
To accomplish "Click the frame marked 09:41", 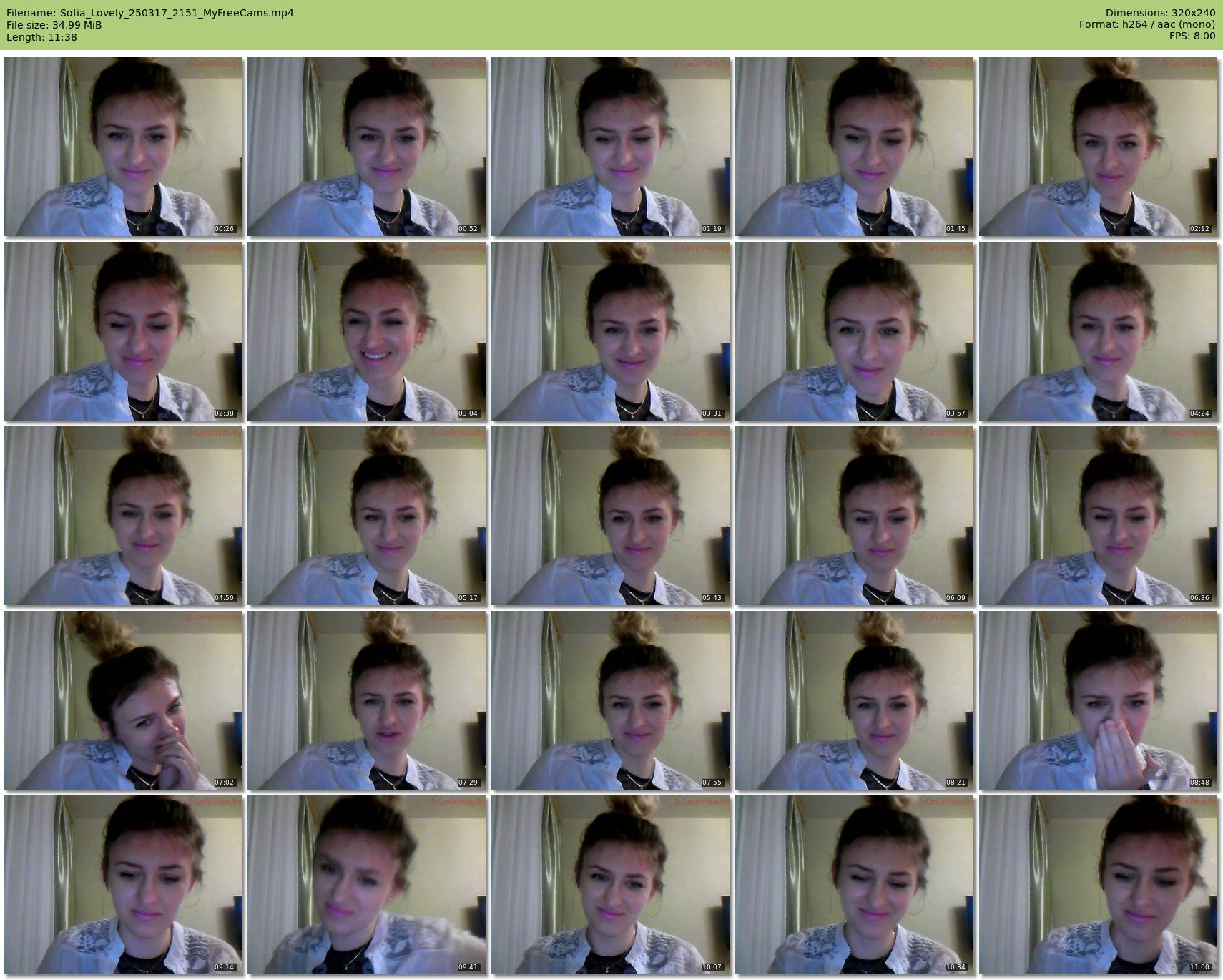I will (x=367, y=885).
